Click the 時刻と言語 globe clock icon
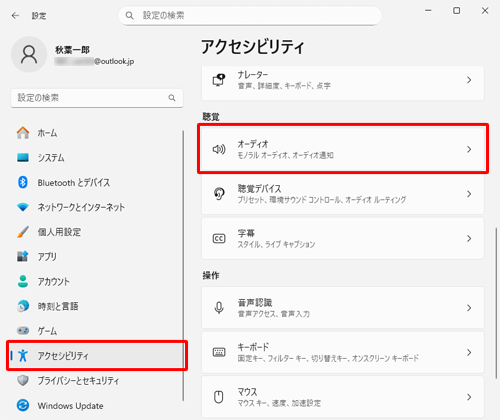Image resolution: width=500 pixels, height=420 pixels. pyautogui.click(x=23, y=306)
